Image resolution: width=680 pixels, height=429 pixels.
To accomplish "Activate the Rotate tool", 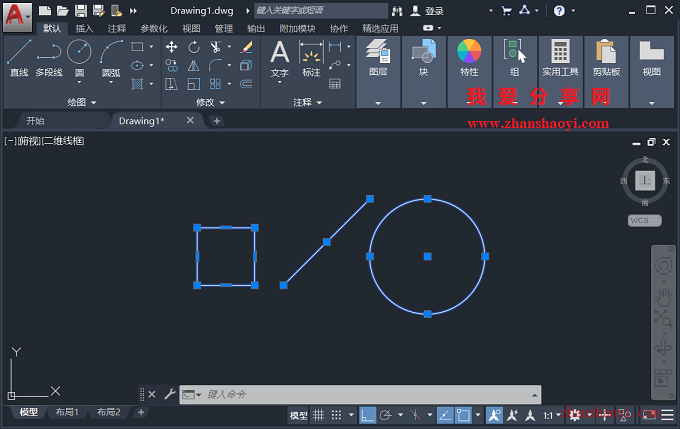I will click(x=193, y=47).
